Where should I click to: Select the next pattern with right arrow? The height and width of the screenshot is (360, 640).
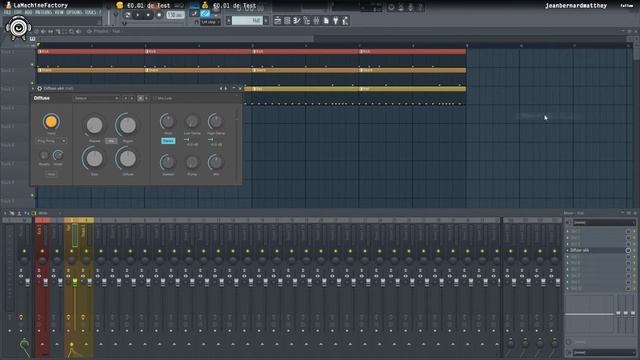266,20
